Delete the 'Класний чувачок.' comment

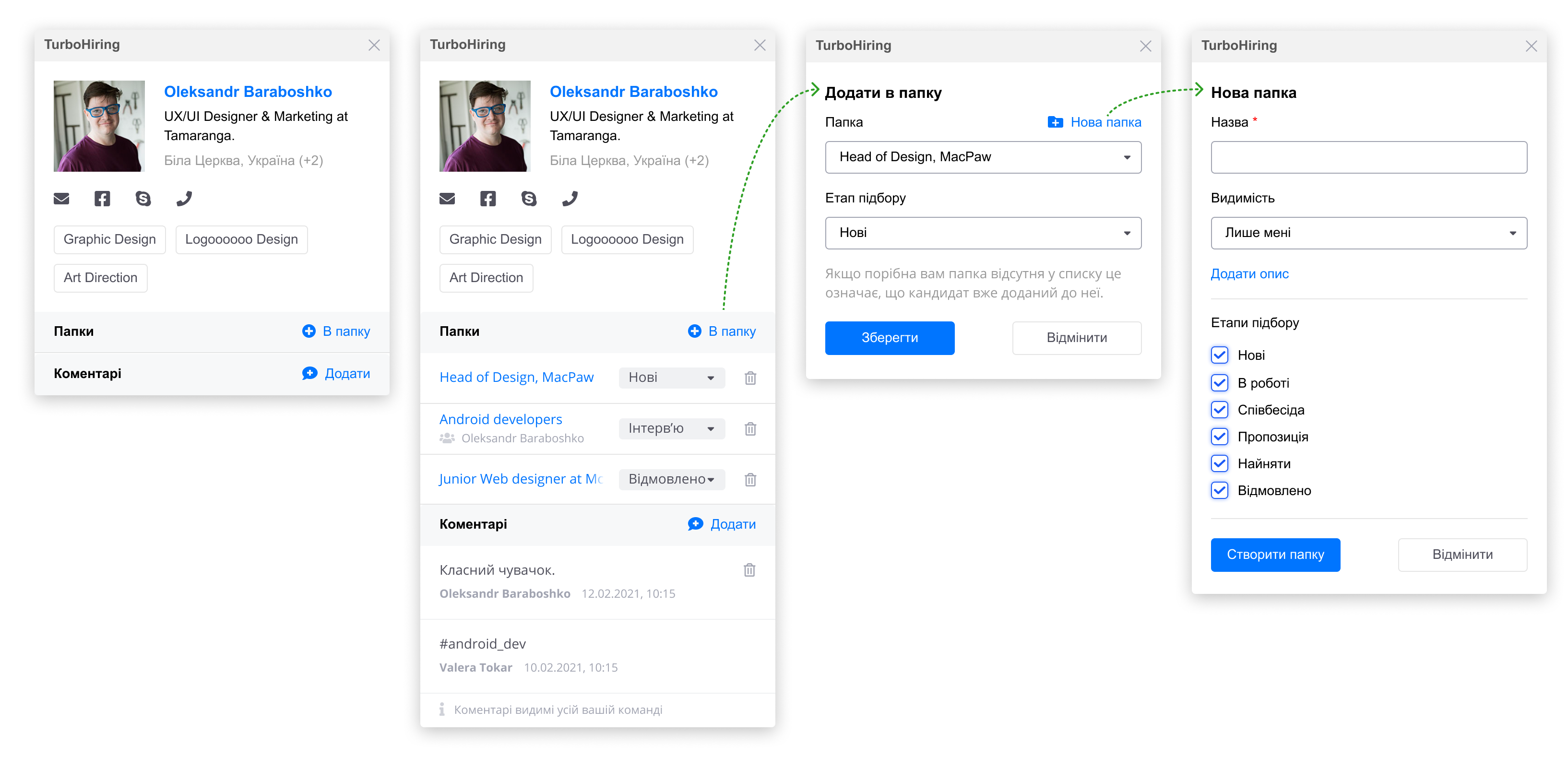click(750, 570)
